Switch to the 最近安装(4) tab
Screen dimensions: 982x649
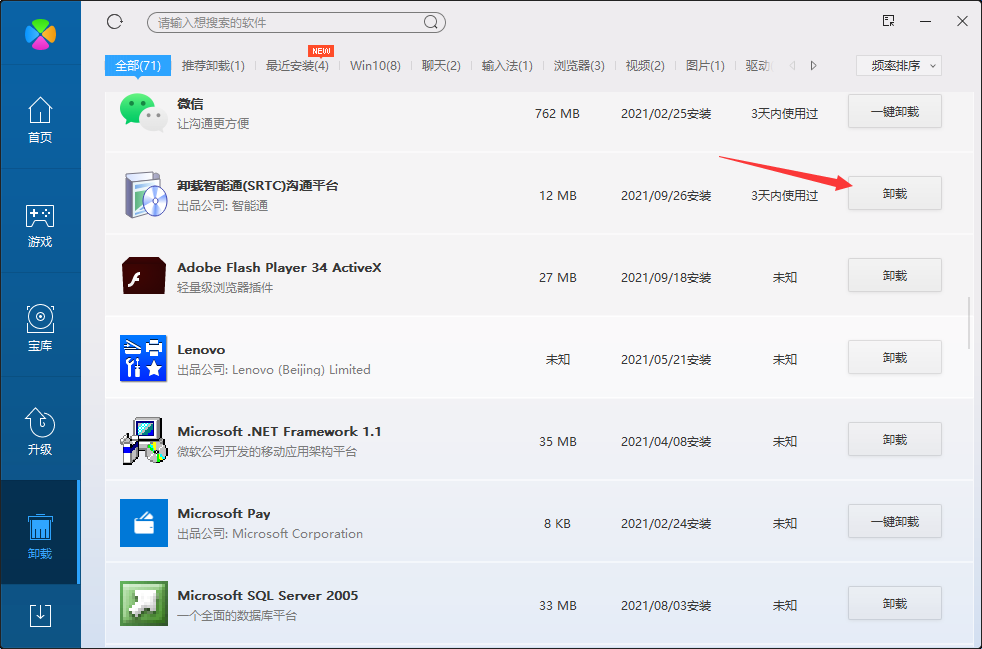(297, 65)
